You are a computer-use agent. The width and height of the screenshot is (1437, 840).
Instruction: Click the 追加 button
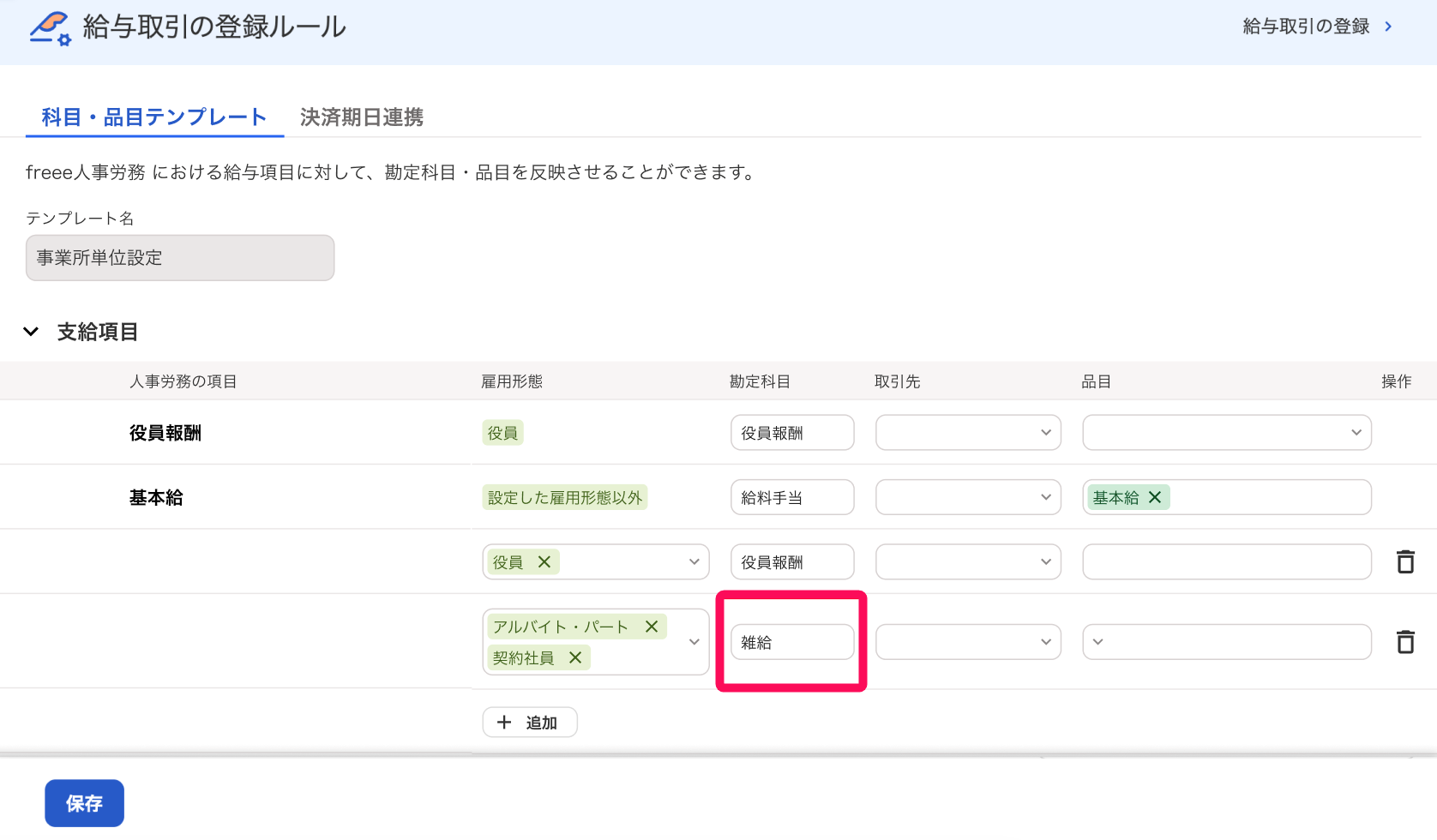[530, 723]
